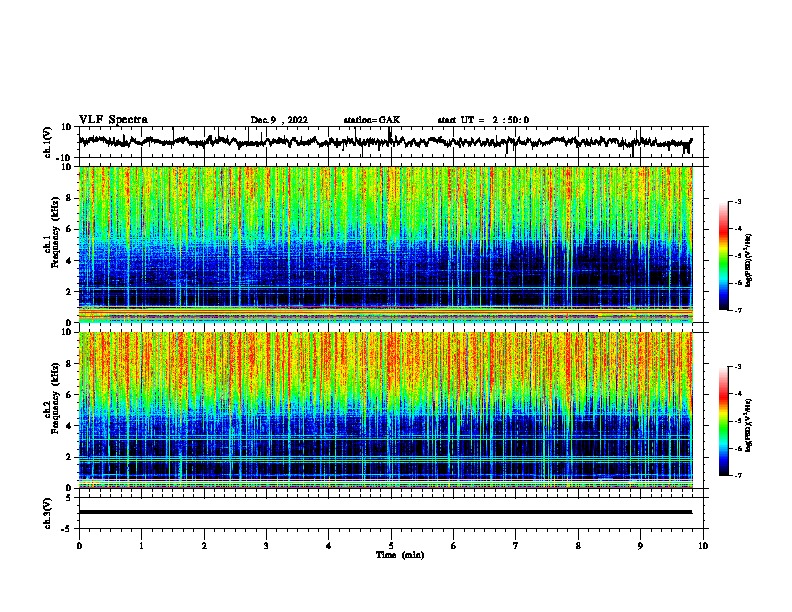Viewport: 792px width, 612px height.
Task: Click the ch.1 frequency spectrogram panel
Action: pos(386,244)
